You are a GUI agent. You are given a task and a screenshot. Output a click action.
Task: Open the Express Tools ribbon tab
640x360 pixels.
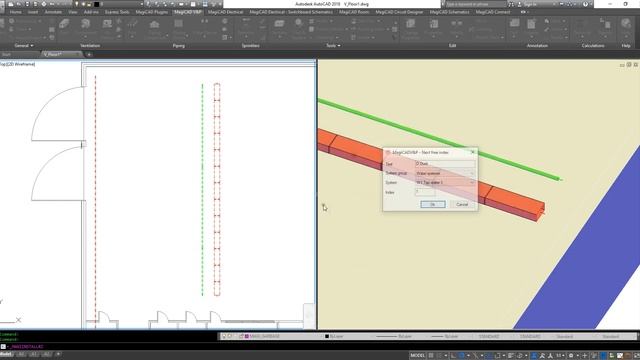117,12
